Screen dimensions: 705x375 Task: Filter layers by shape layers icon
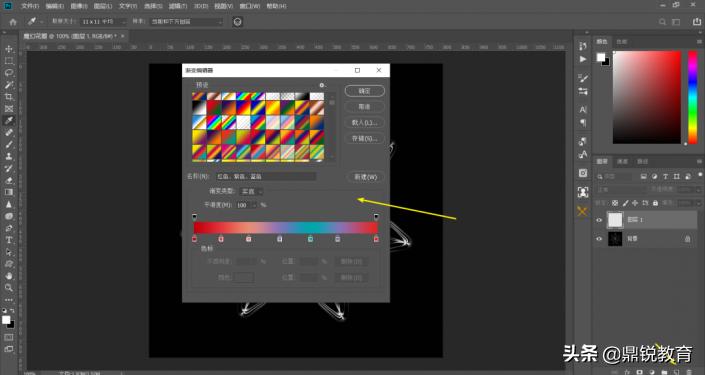coord(676,177)
